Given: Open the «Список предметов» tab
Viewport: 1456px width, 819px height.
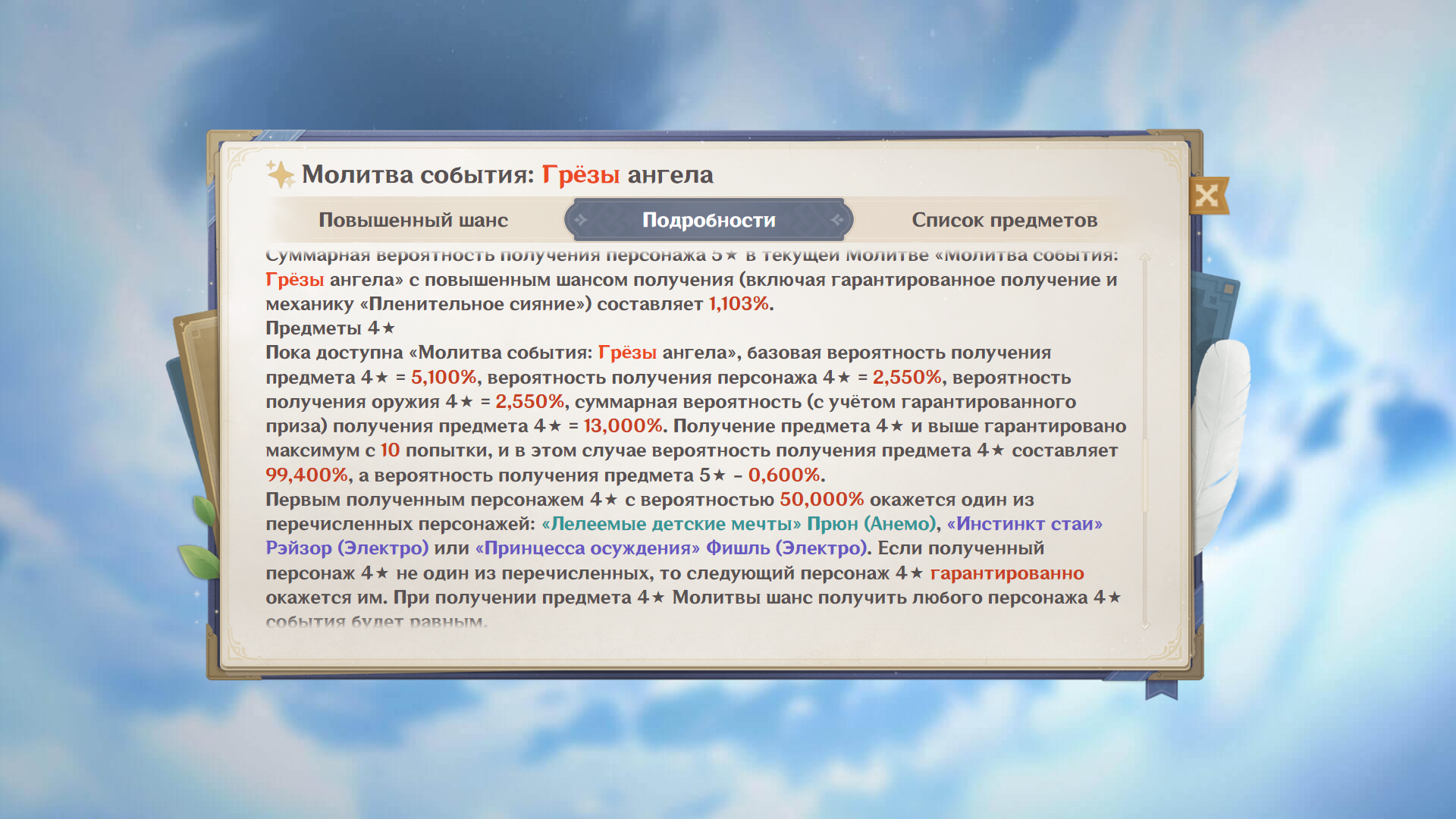Looking at the screenshot, I should click(x=1004, y=220).
